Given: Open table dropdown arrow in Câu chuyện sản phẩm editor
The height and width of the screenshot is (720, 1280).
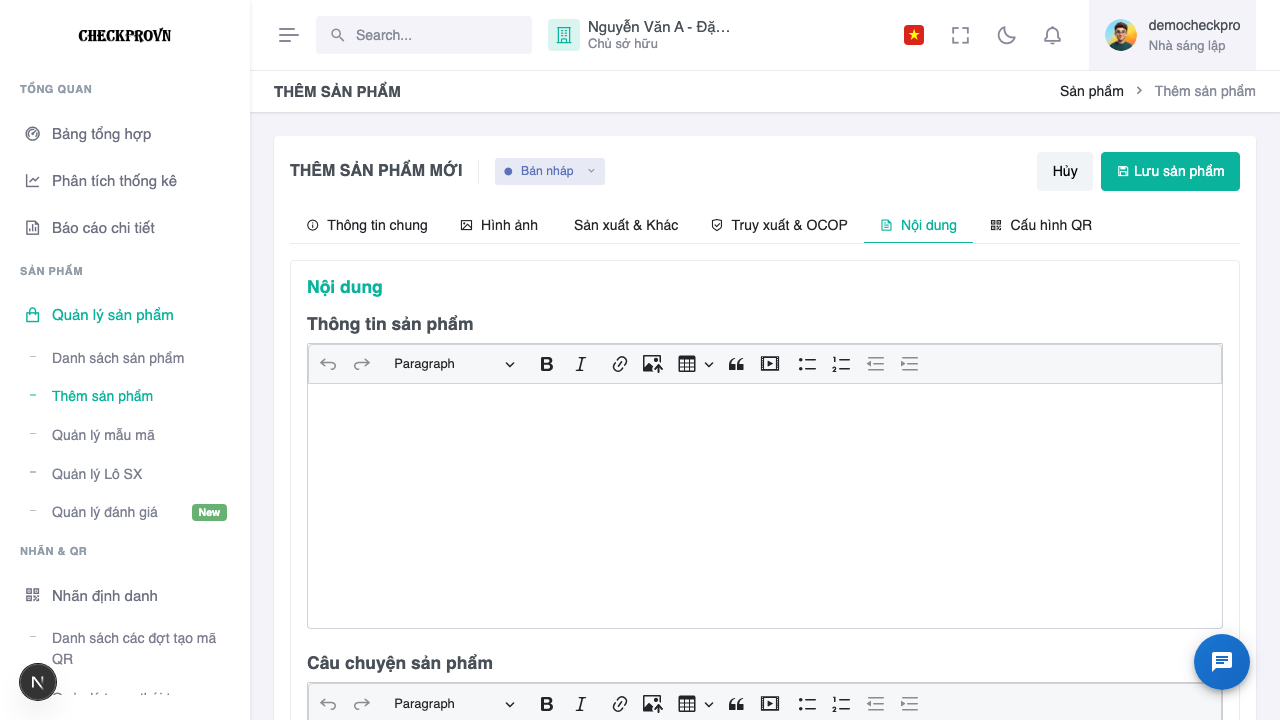Looking at the screenshot, I should pos(709,704).
